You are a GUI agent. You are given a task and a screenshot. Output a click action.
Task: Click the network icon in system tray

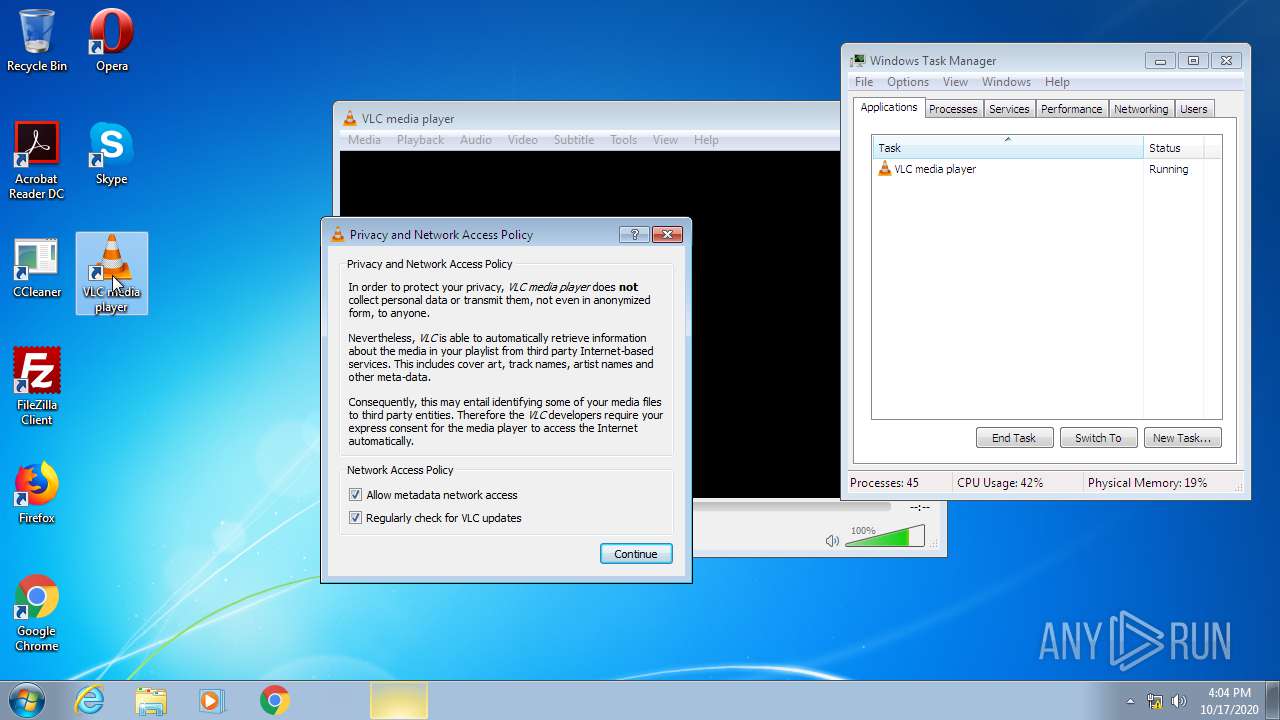[x=1155, y=701]
